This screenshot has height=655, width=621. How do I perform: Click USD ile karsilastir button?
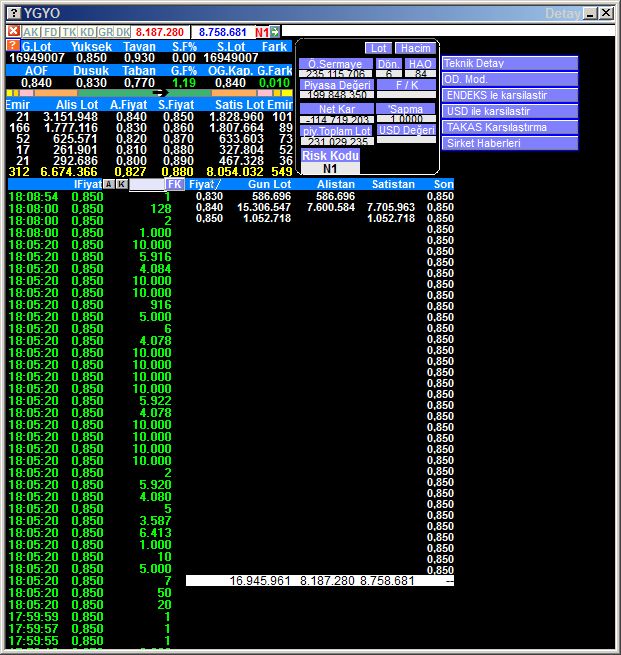[x=510, y=111]
